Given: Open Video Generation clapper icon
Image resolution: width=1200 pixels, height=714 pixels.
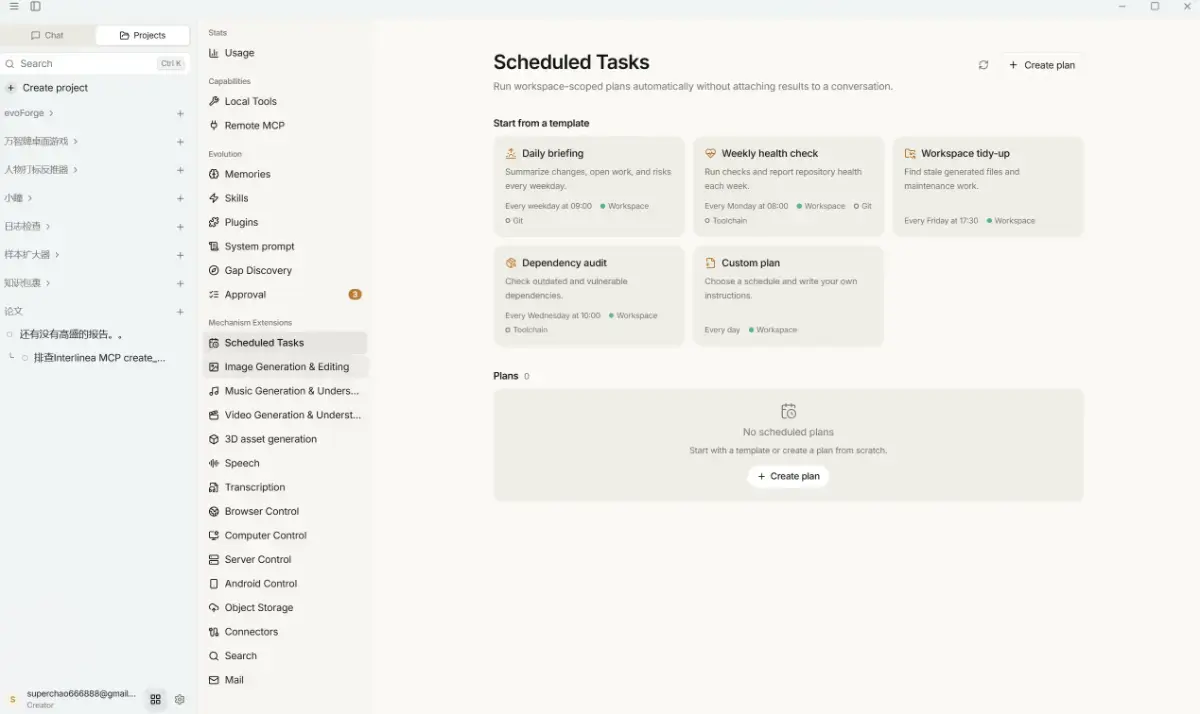Looking at the screenshot, I should tap(214, 415).
